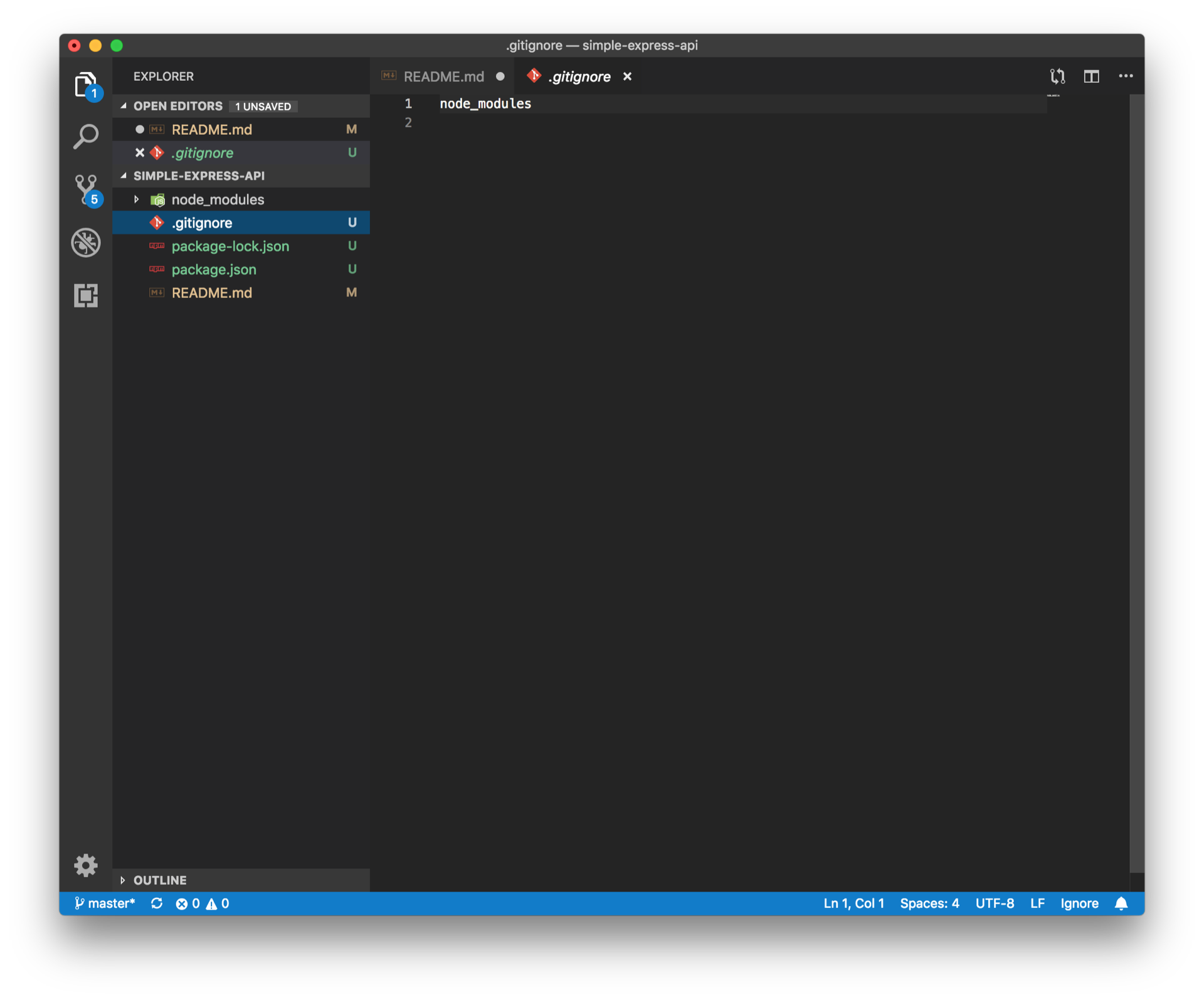Viewport: 1204px width, 1000px height.
Task: Switch to the README.md editor tab
Action: (443, 76)
